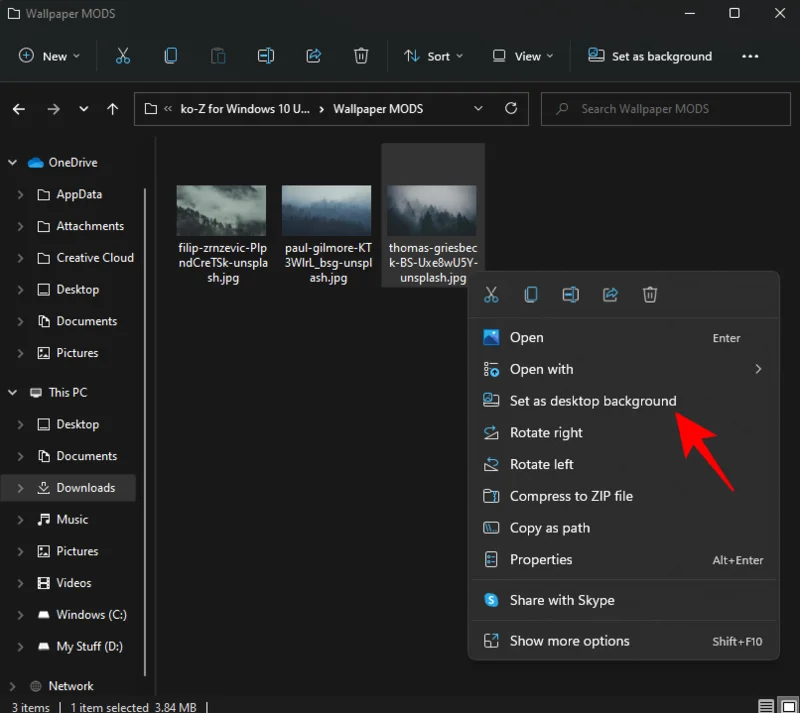Click the trash icon atop the context menu
The image size is (800, 713).
click(x=649, y=294)
